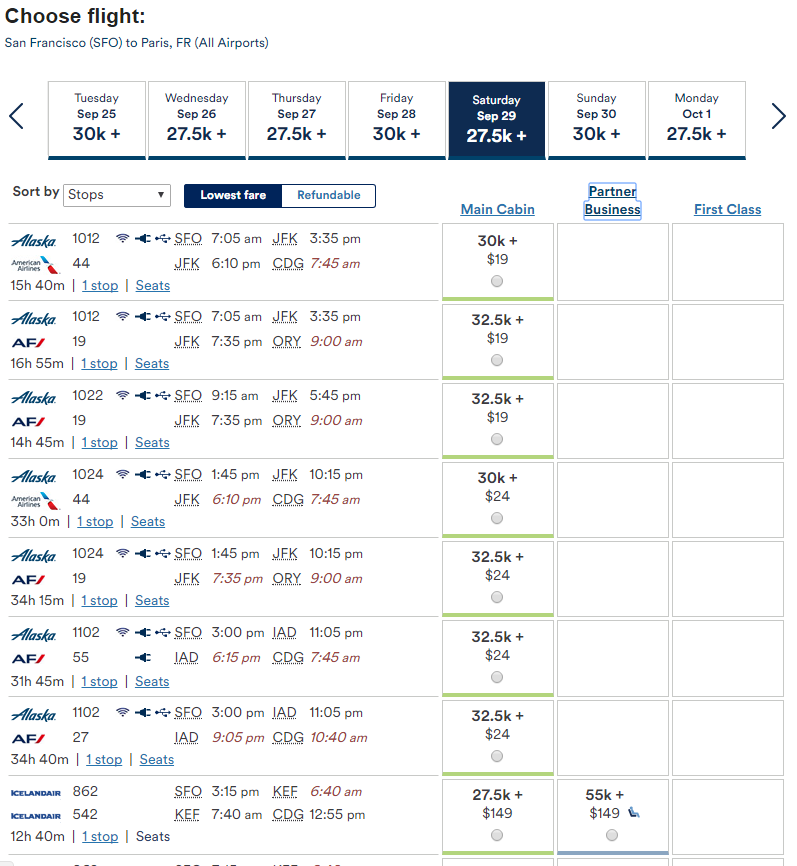Select 30k + $19 Main Cabin fare radio
This screenshot has height=866, width=797.
pos(497,281)
